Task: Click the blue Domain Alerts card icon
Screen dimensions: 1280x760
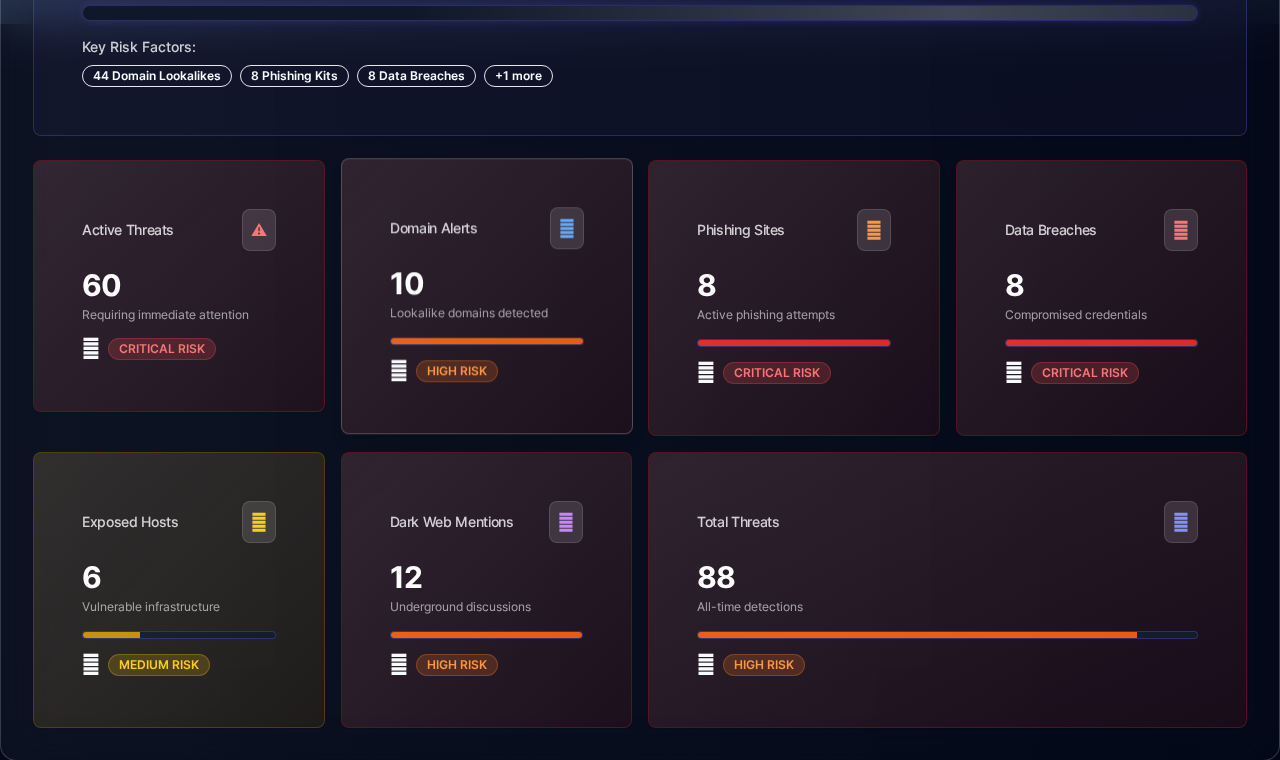Action: tap(567, 228)
